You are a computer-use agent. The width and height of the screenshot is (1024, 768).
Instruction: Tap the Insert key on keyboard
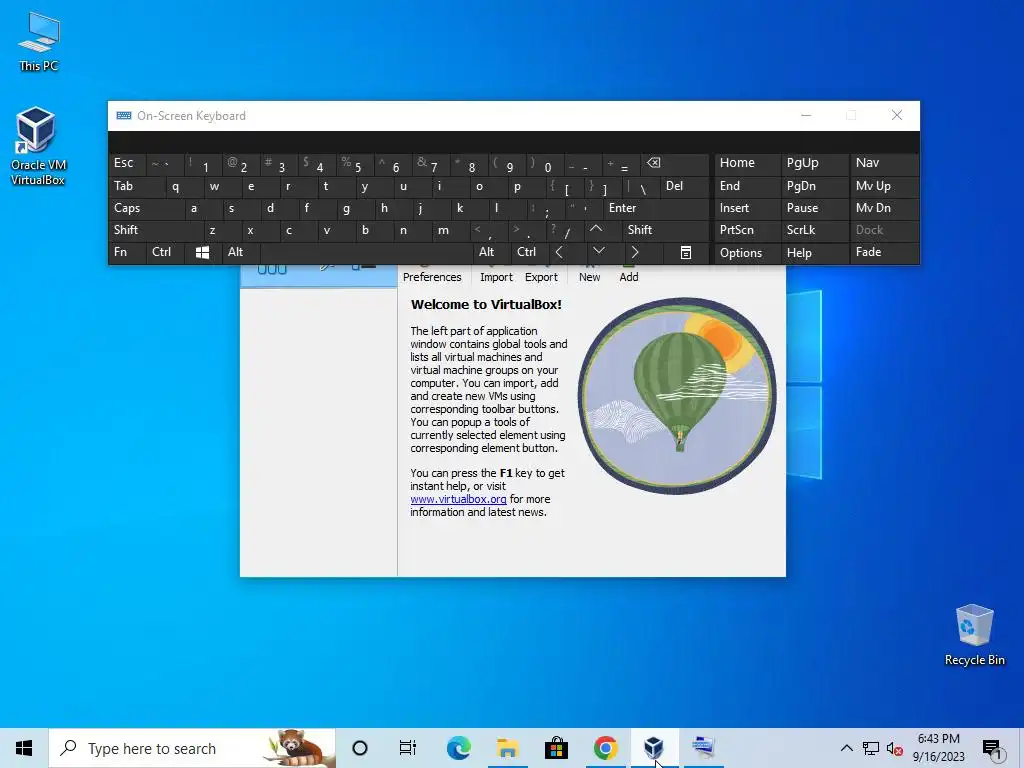[x=747, y=208]
